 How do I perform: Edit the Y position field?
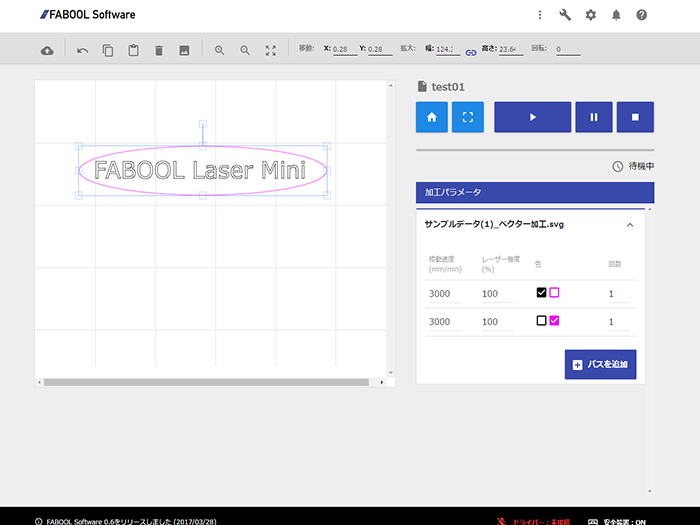pos(380,49)
